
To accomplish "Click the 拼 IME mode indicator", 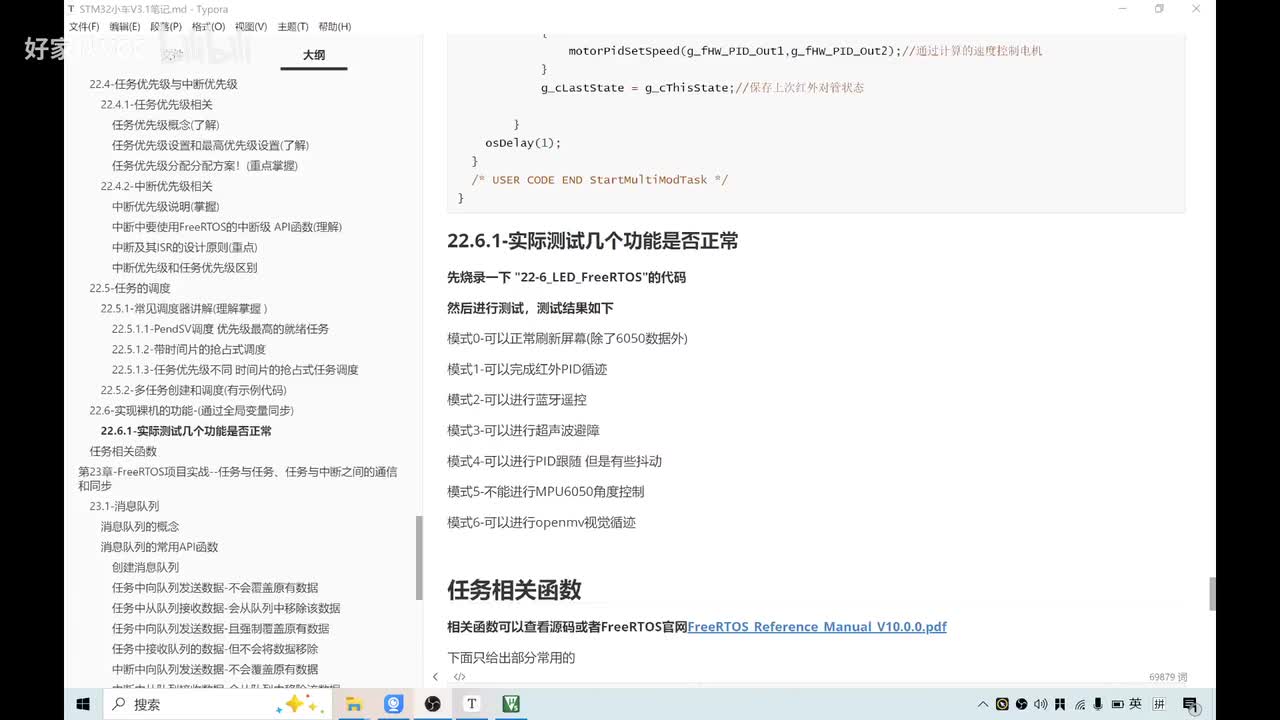I will pyautogui.click(x=1159, y=704).
